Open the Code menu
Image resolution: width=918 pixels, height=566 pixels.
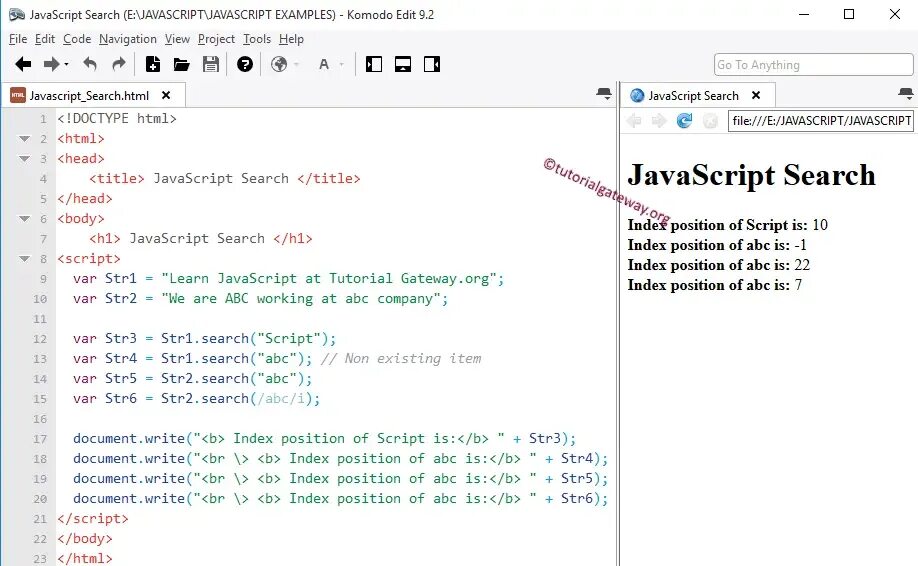[x=77, y=39]
